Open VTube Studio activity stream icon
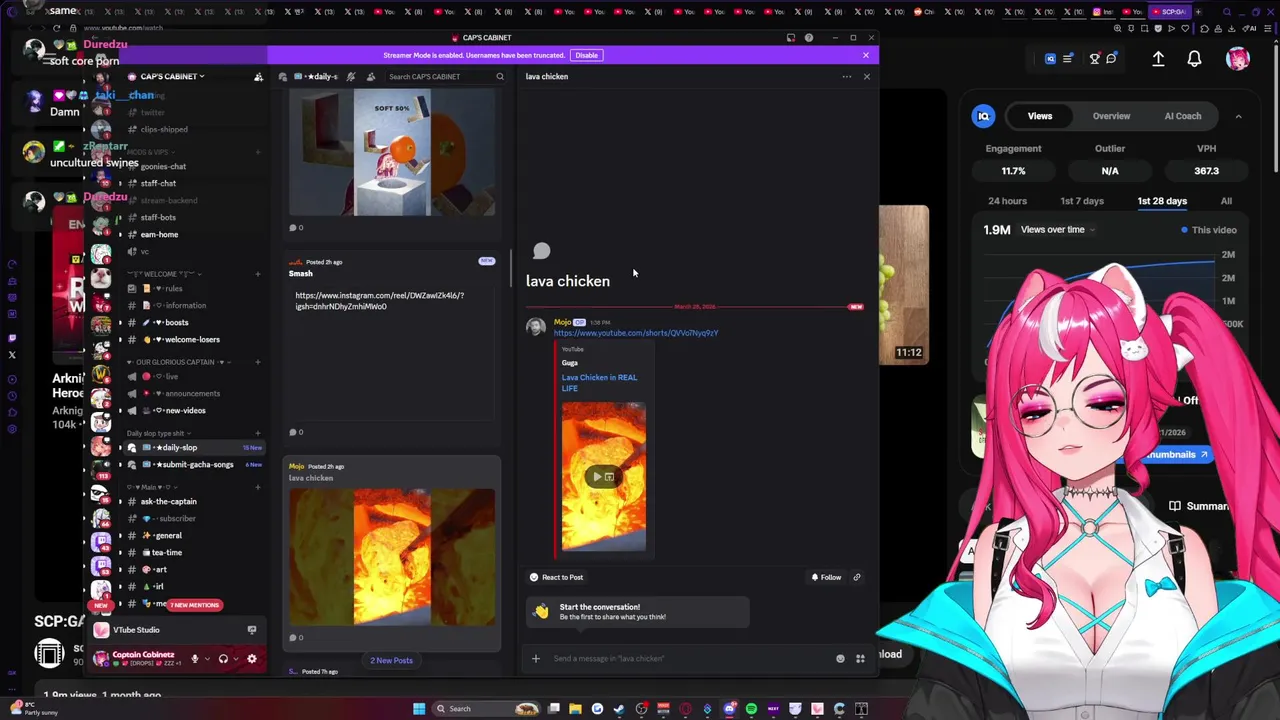This screenshot has height=720, width=1280. pyautogui.click(x=251, y=630)
